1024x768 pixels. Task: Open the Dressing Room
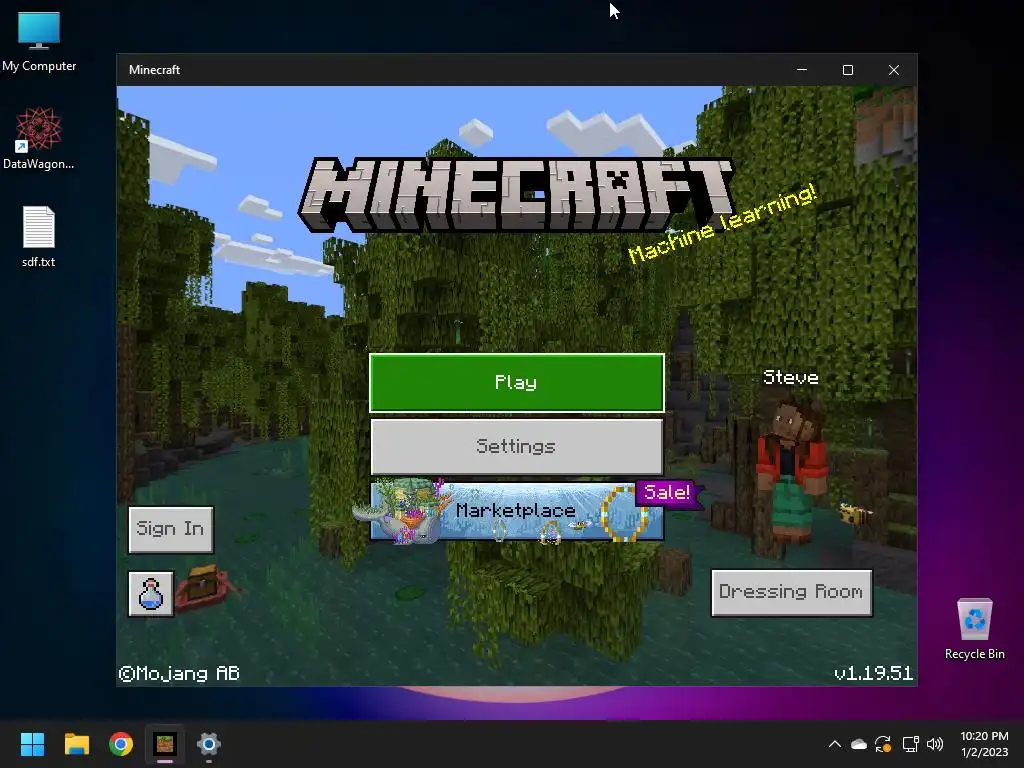point(792,592)
